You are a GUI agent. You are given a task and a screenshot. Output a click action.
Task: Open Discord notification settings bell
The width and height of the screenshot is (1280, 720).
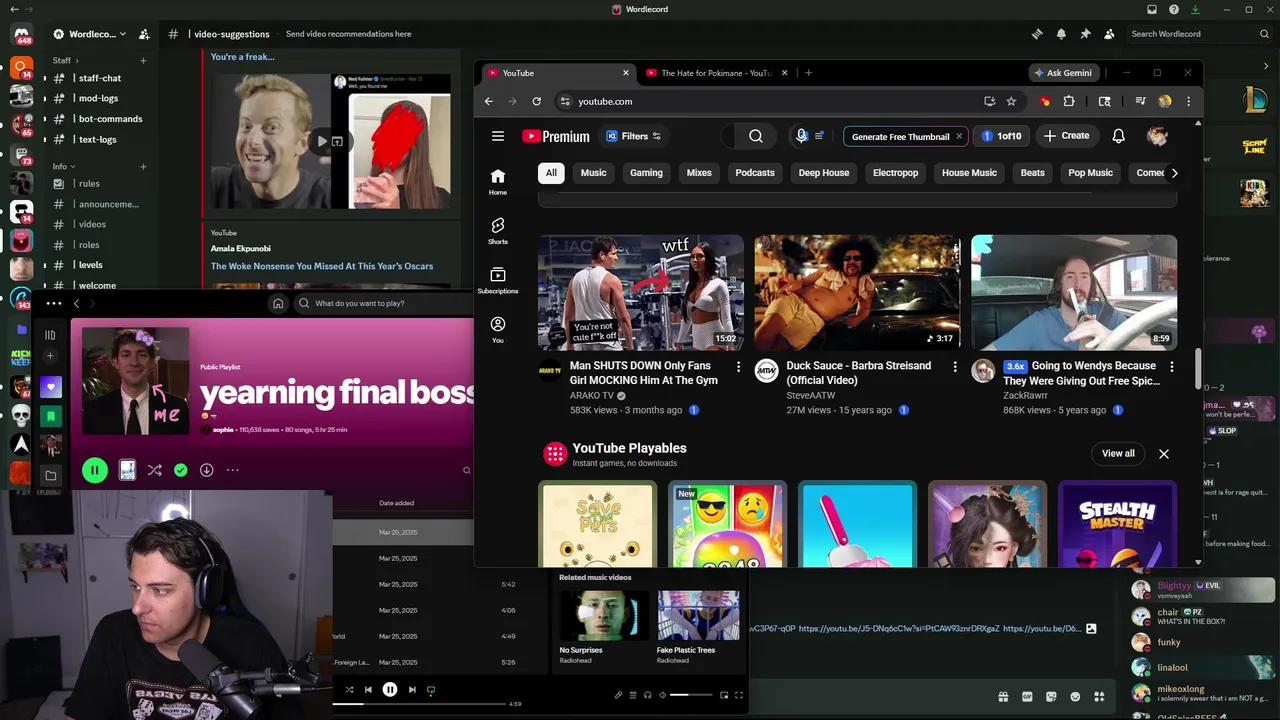(x=1061, y=34)
